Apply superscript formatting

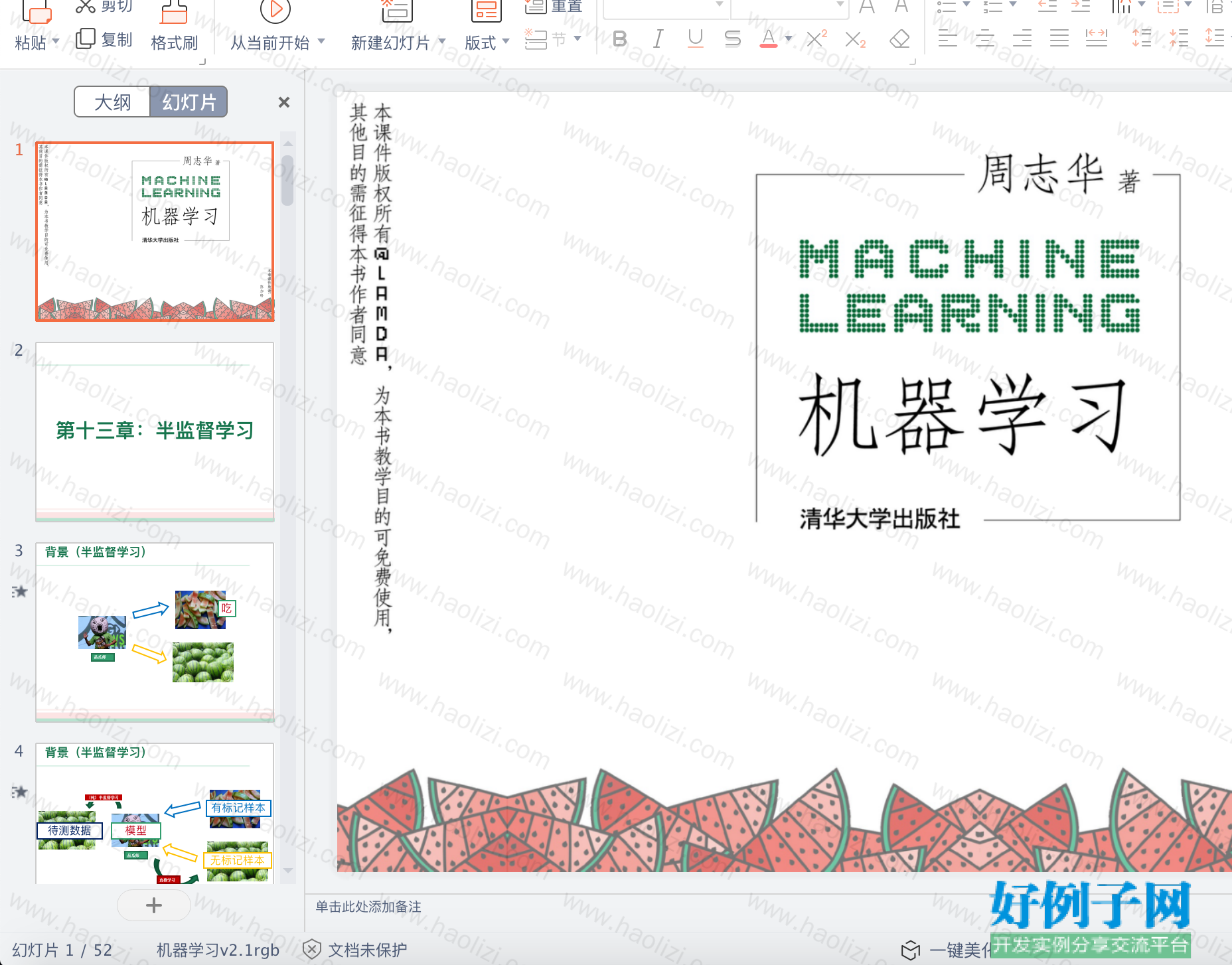click(x=816, y=38)
